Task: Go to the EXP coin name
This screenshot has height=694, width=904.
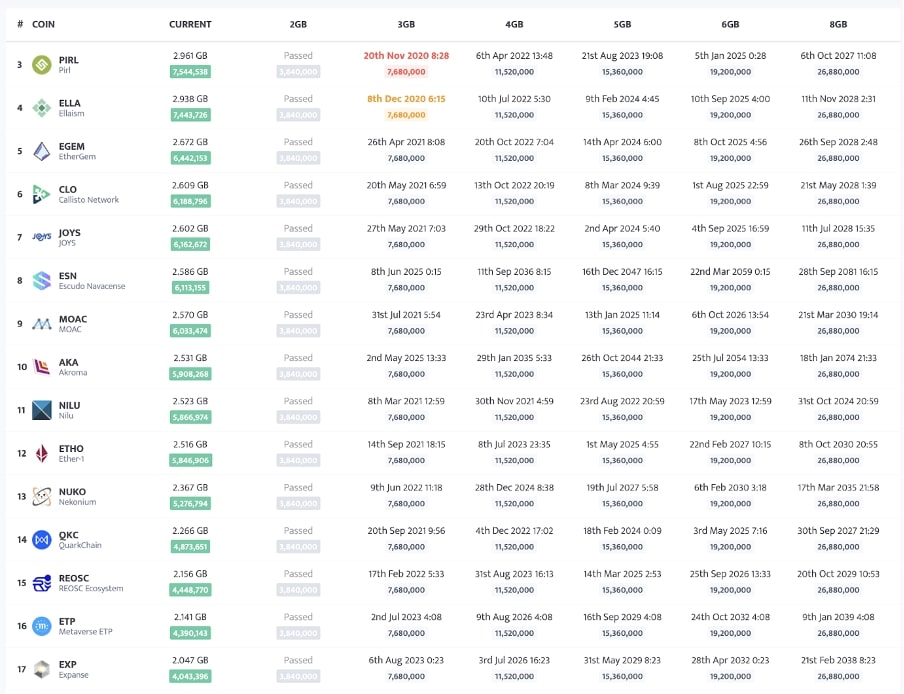Action: (67, 665)
